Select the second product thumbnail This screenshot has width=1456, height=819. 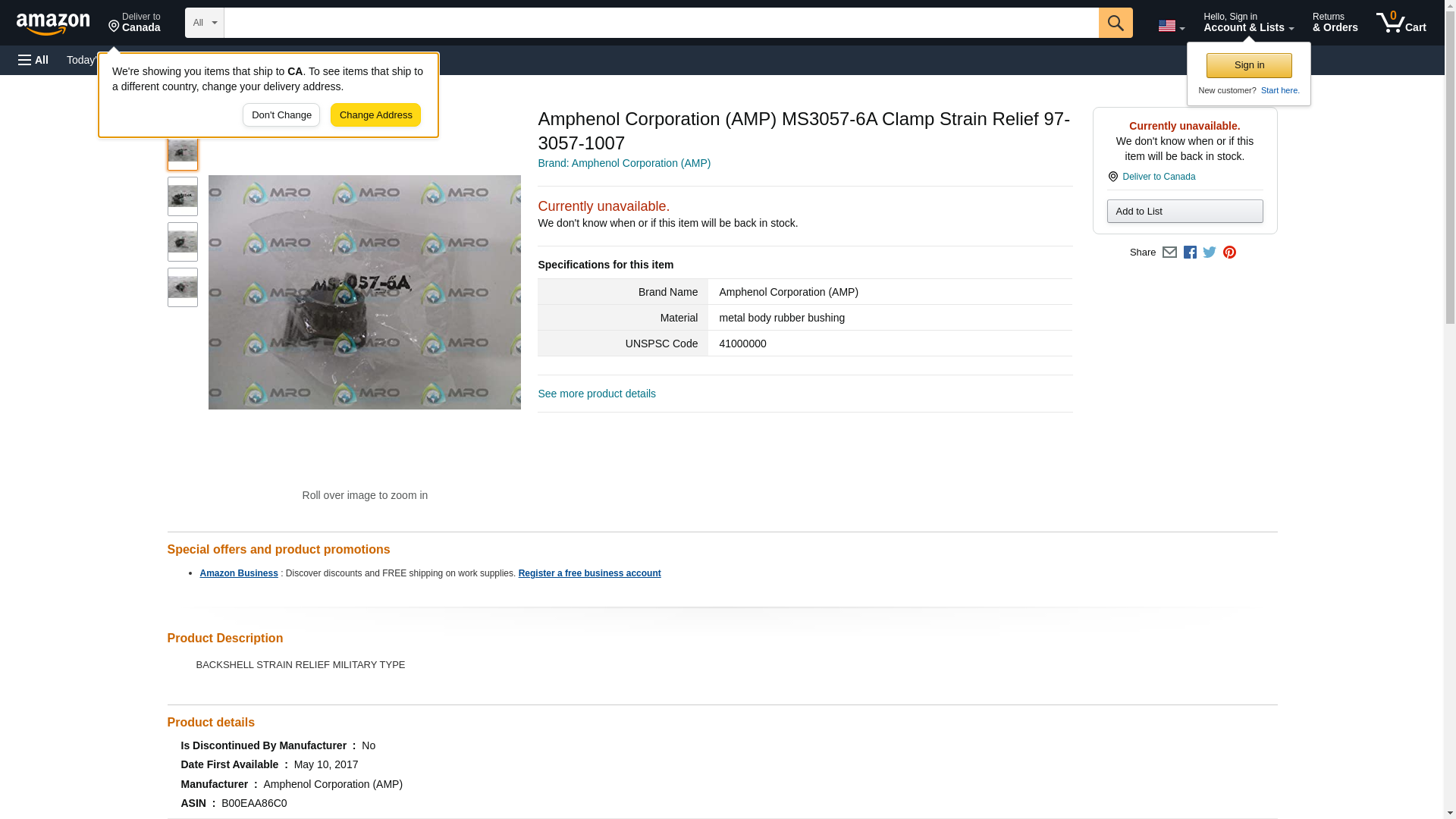coord(182,196)
